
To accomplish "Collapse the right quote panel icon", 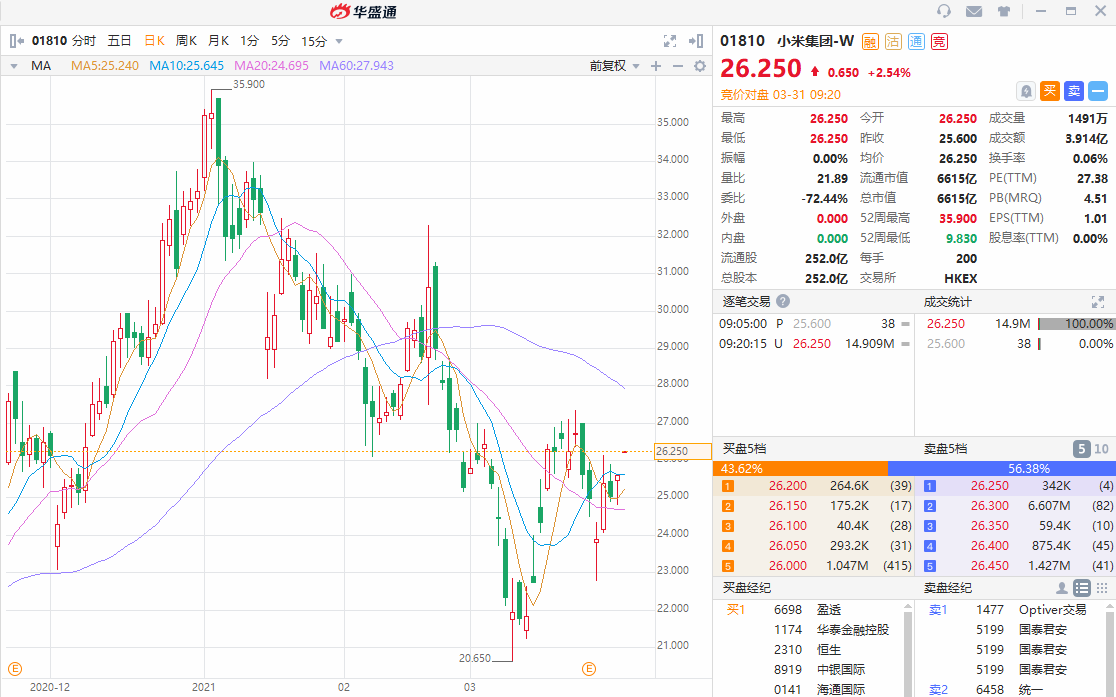I will tap(697, 41).
